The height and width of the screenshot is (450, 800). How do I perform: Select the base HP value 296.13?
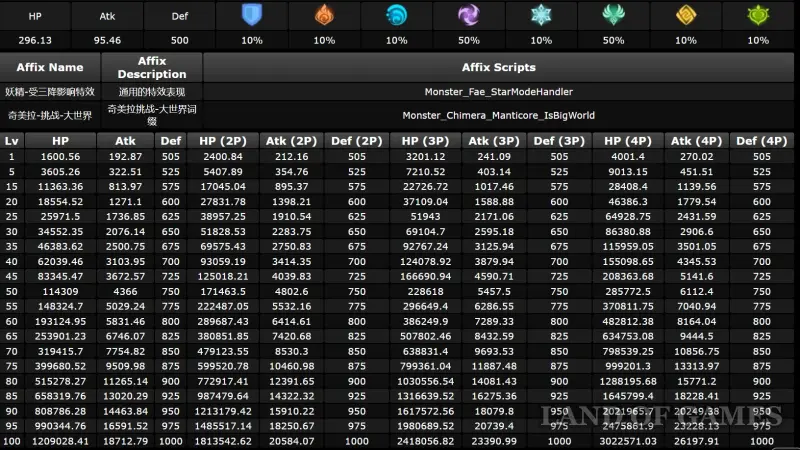click(x=35, y=40)
